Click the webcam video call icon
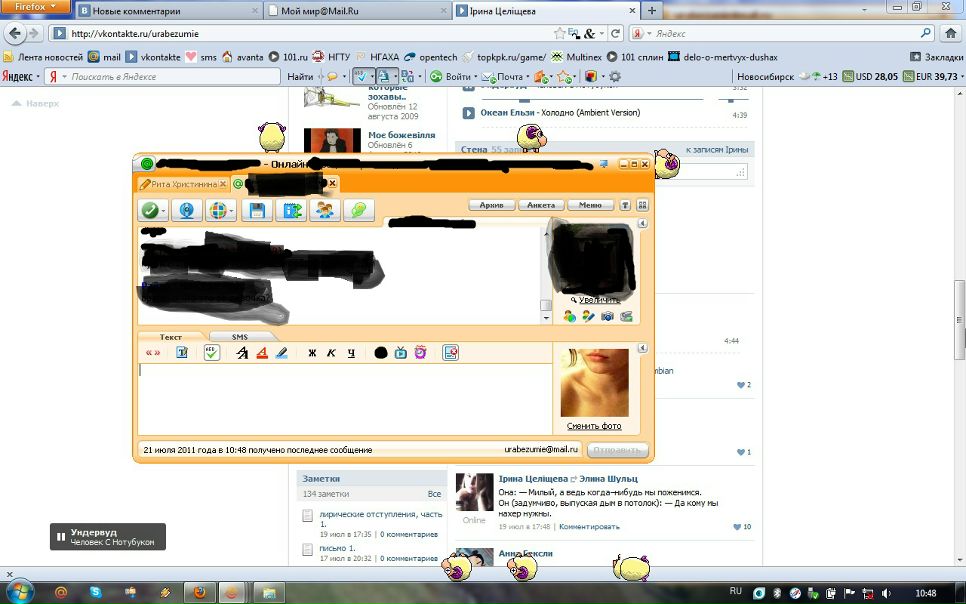This screenshot has height=604, width=966. pos(184,210)
